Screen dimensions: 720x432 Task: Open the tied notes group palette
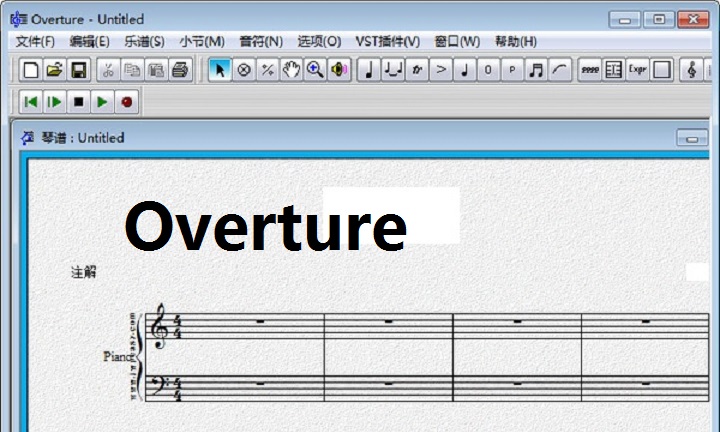[x=393, y=70]
